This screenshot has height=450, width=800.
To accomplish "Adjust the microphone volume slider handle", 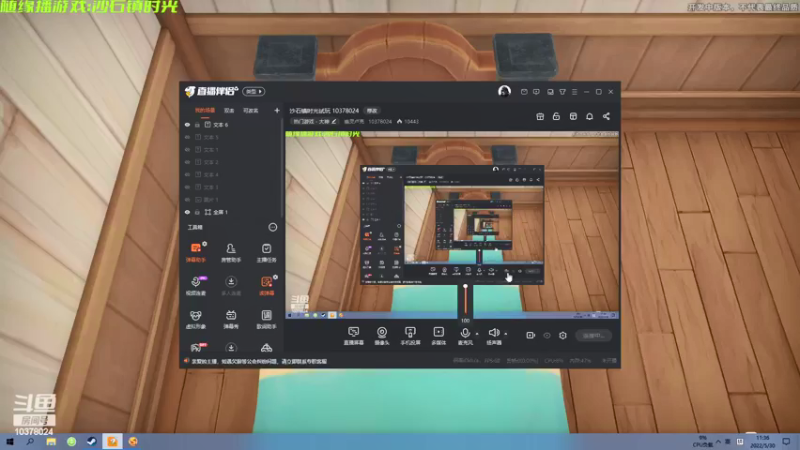I will point(465,287).
